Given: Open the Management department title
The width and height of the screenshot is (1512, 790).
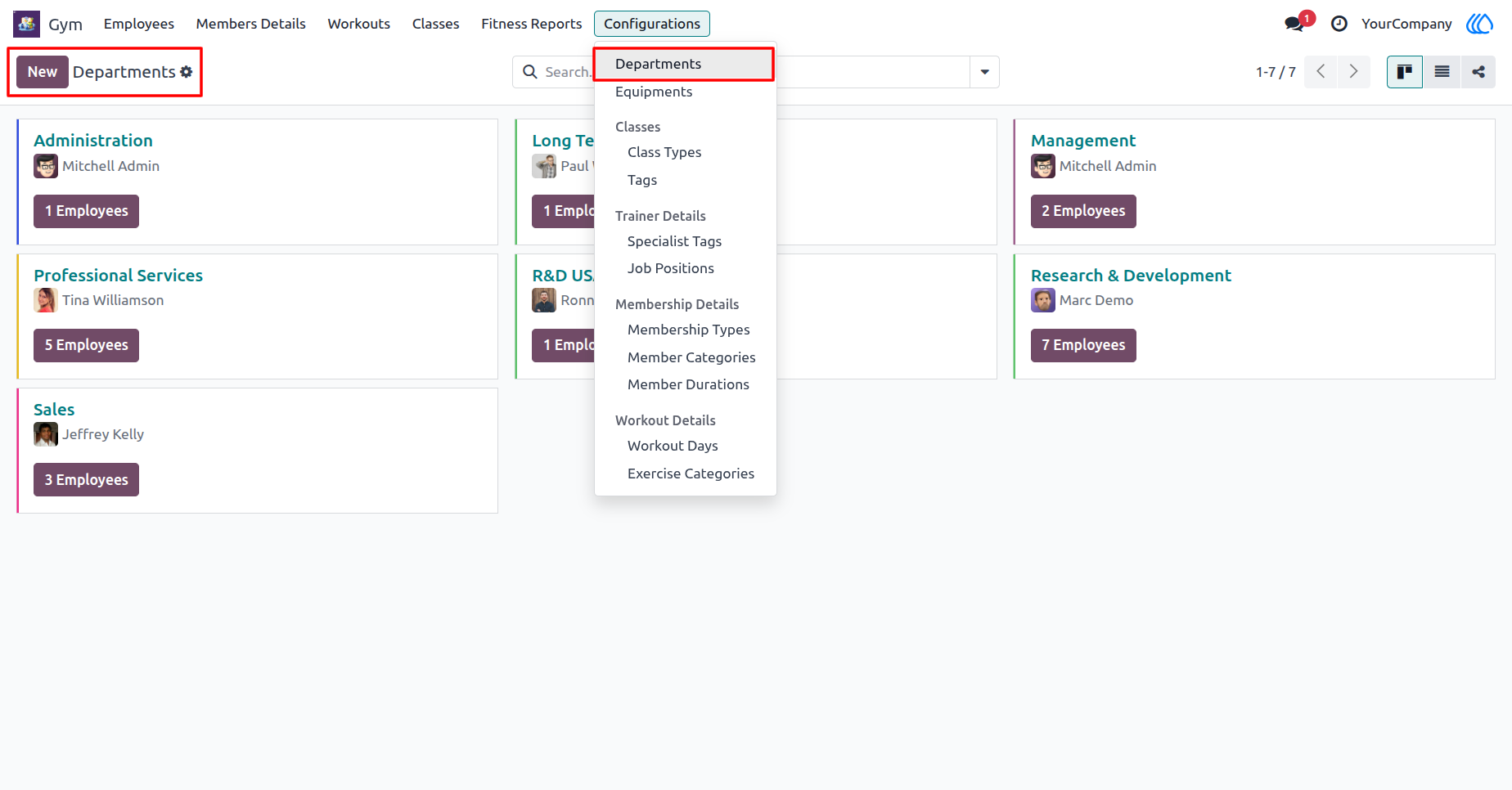Looking at the screenshot, I should click(x=1083, y=141).
